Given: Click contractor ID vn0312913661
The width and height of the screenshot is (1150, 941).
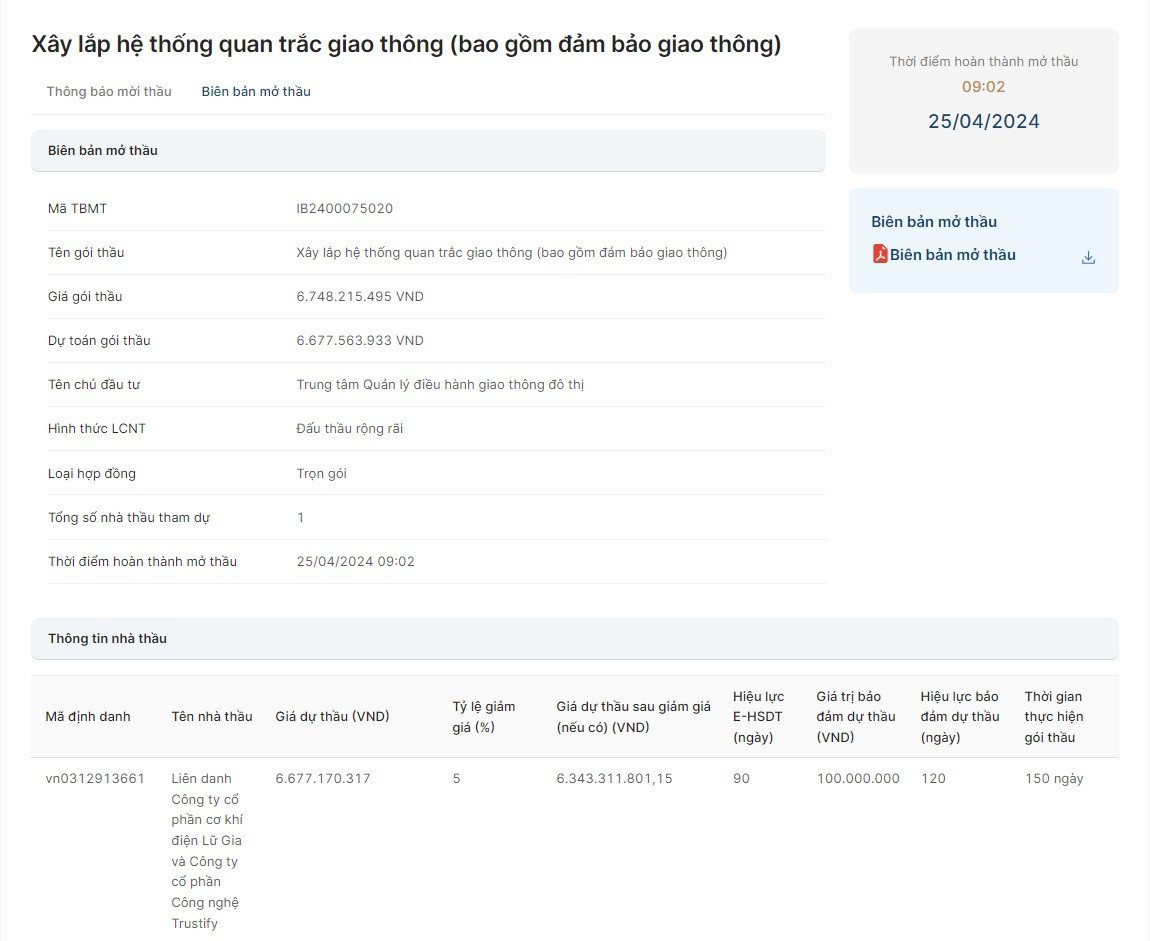Looking at the screenshot, I should click(95, 778).
